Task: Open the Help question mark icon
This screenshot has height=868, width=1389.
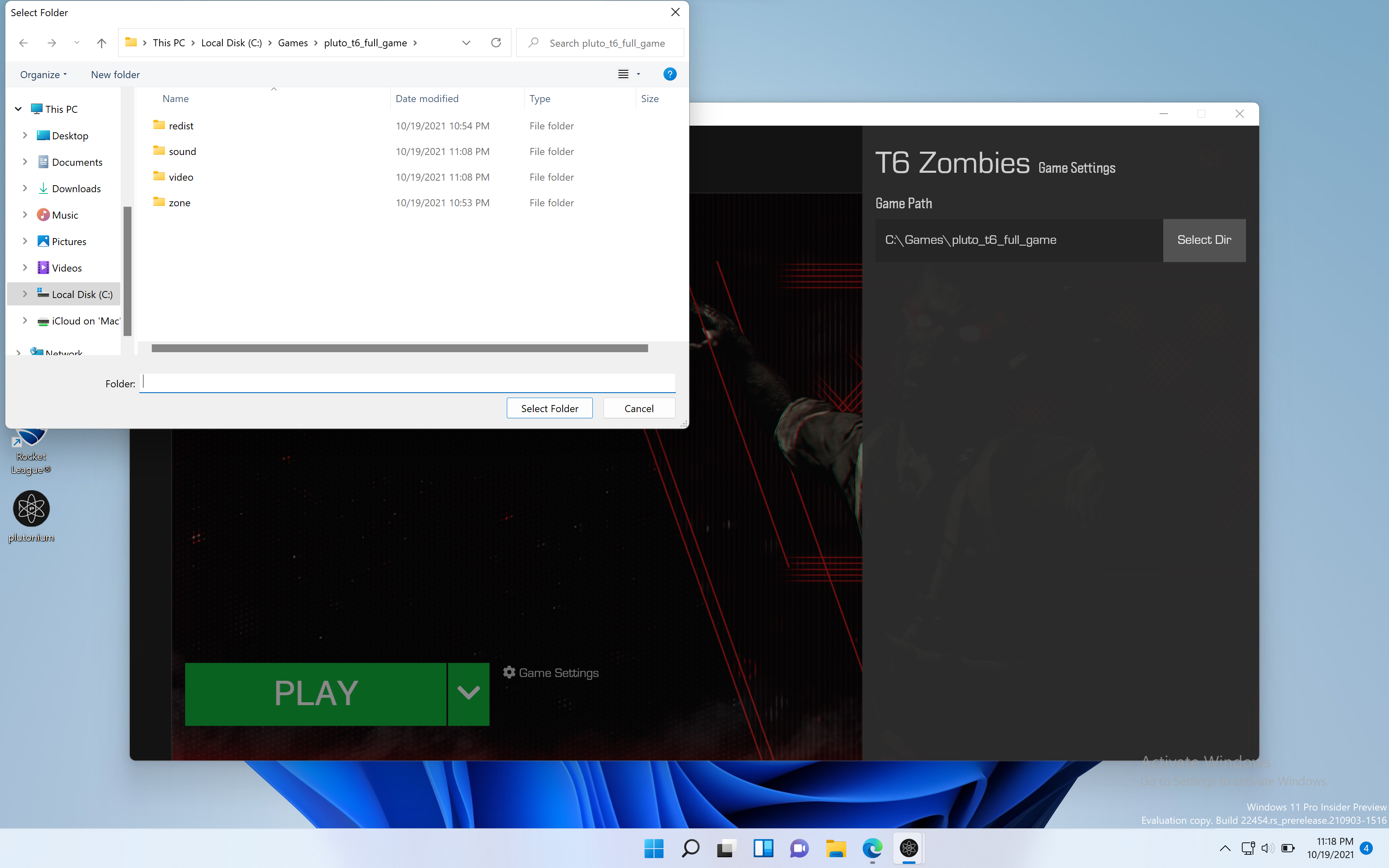Action: point(669,74)
